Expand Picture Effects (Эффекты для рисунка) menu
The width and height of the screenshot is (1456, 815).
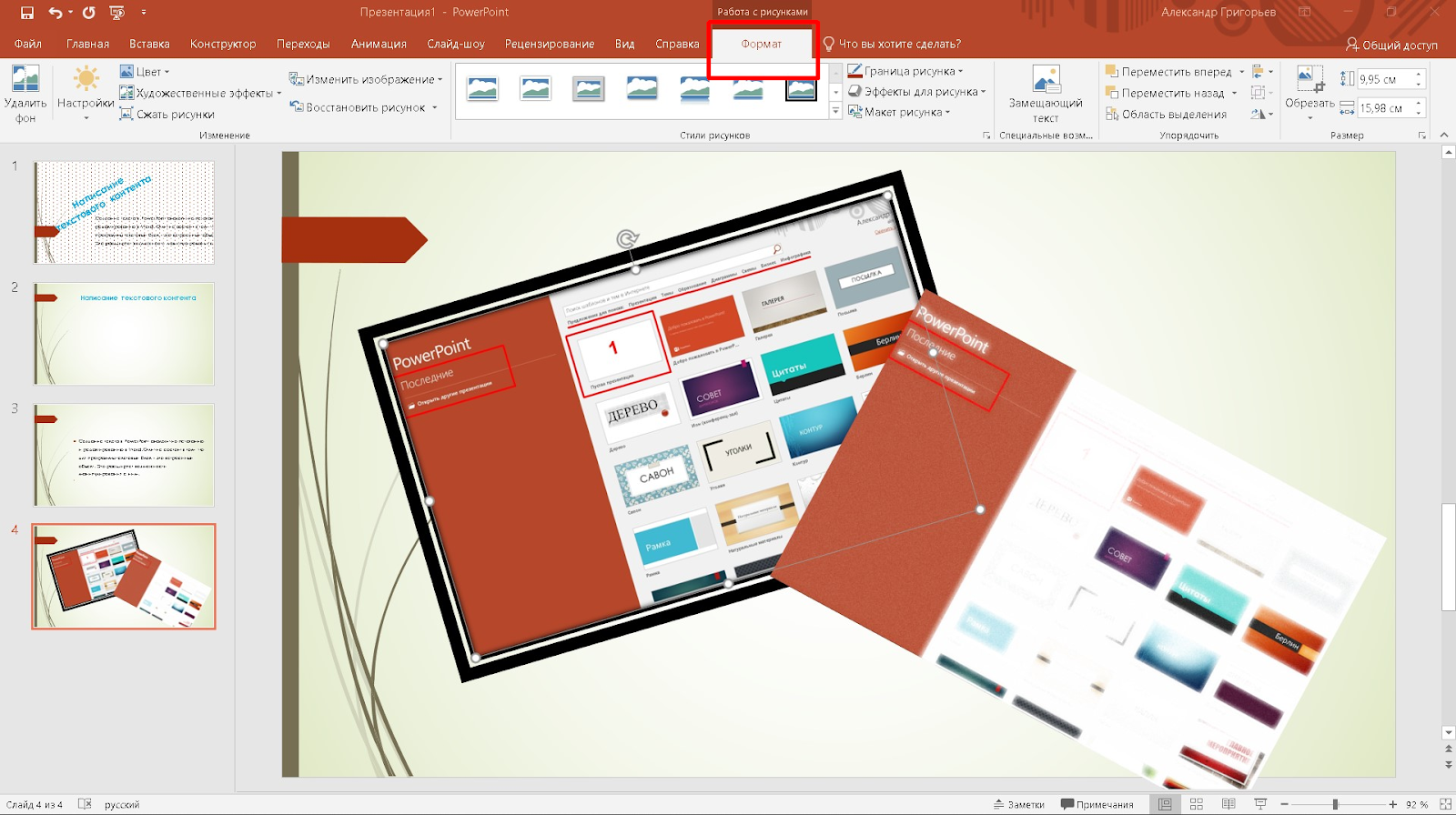click(917, 92)
